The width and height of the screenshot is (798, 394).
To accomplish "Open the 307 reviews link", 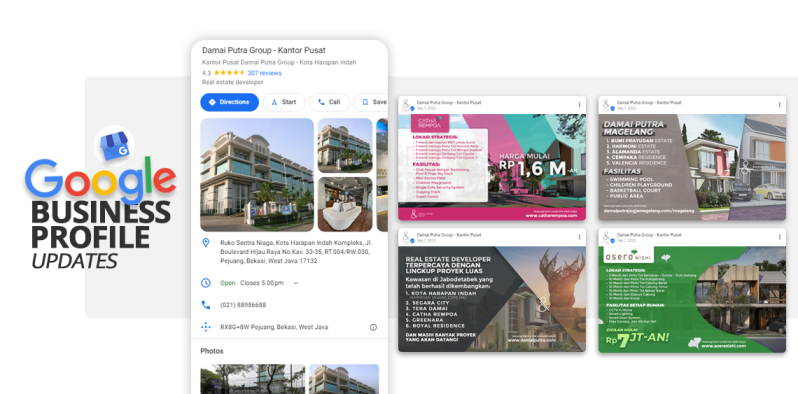I will (264, 73).
